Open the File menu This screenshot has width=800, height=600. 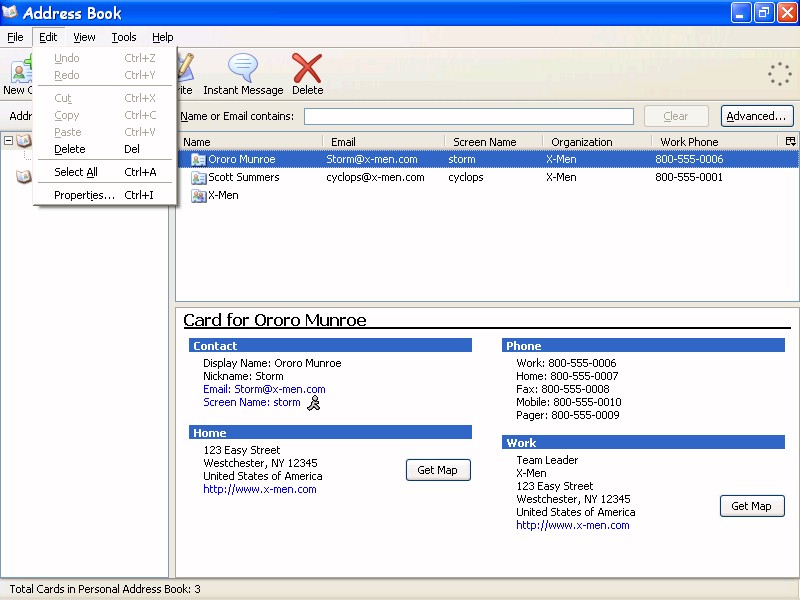coord(15,37)
